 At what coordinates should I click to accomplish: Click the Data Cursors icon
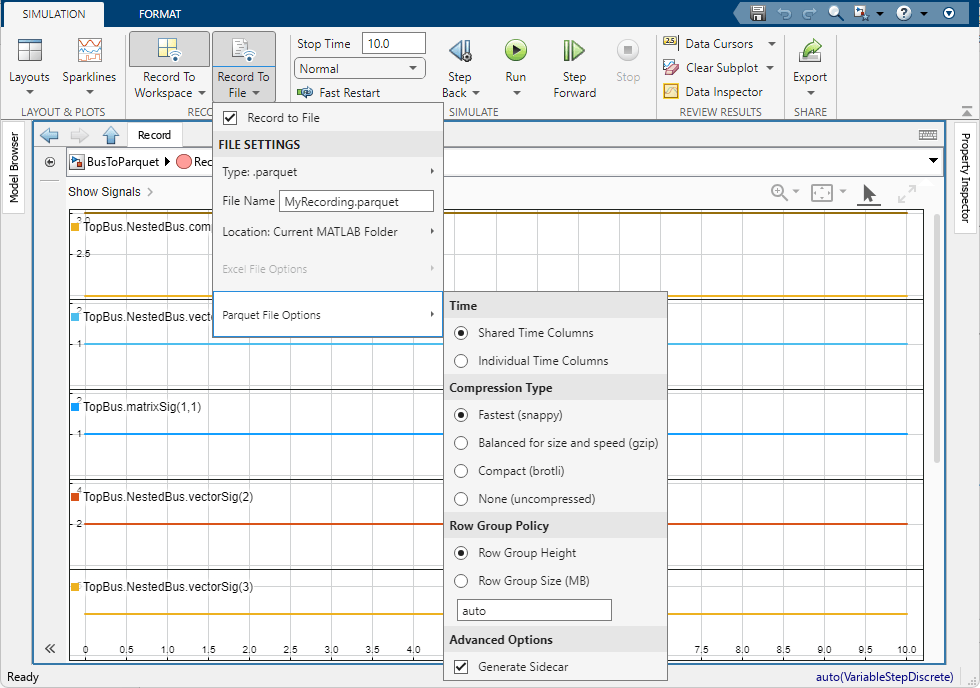click(670, 42)
